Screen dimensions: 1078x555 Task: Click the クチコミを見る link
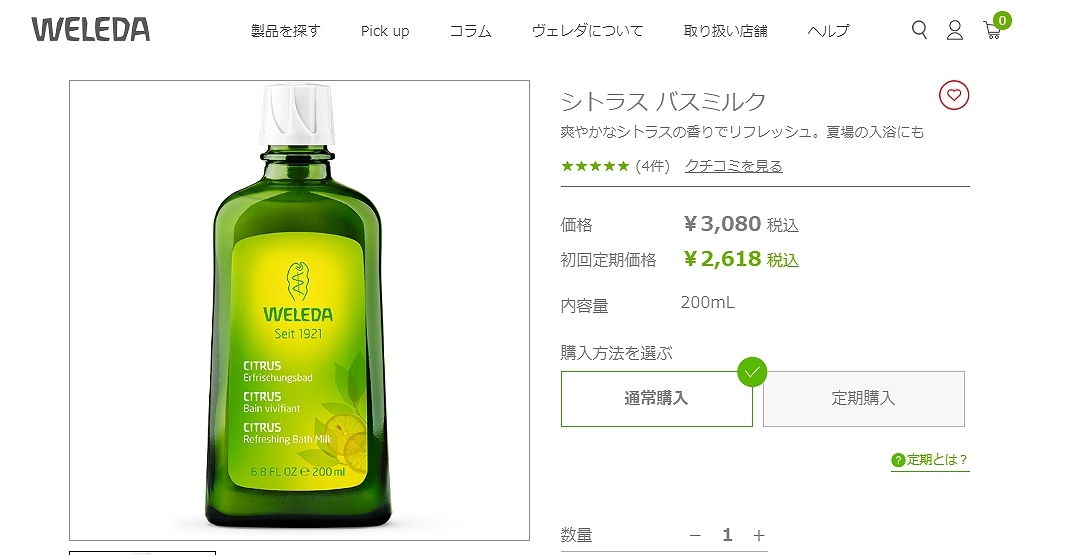pyautogui.click(x=734, y=166)
